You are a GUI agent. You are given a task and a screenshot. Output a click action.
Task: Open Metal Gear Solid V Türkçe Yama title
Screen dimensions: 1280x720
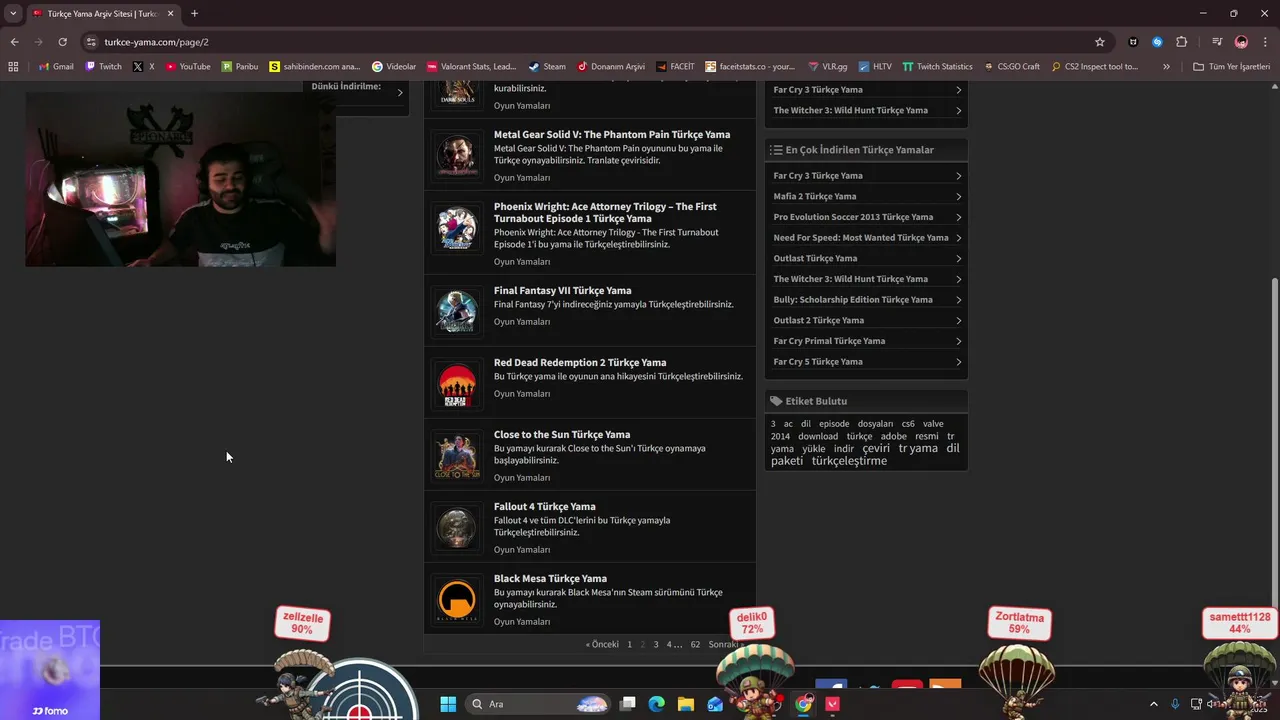click(x=612, y=134)
